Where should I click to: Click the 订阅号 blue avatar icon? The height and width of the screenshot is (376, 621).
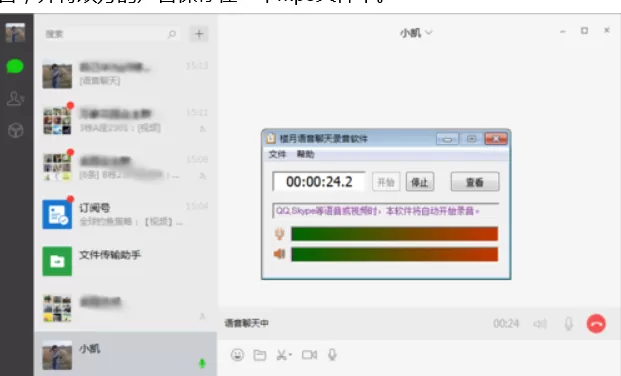click(x=57, y=214)
